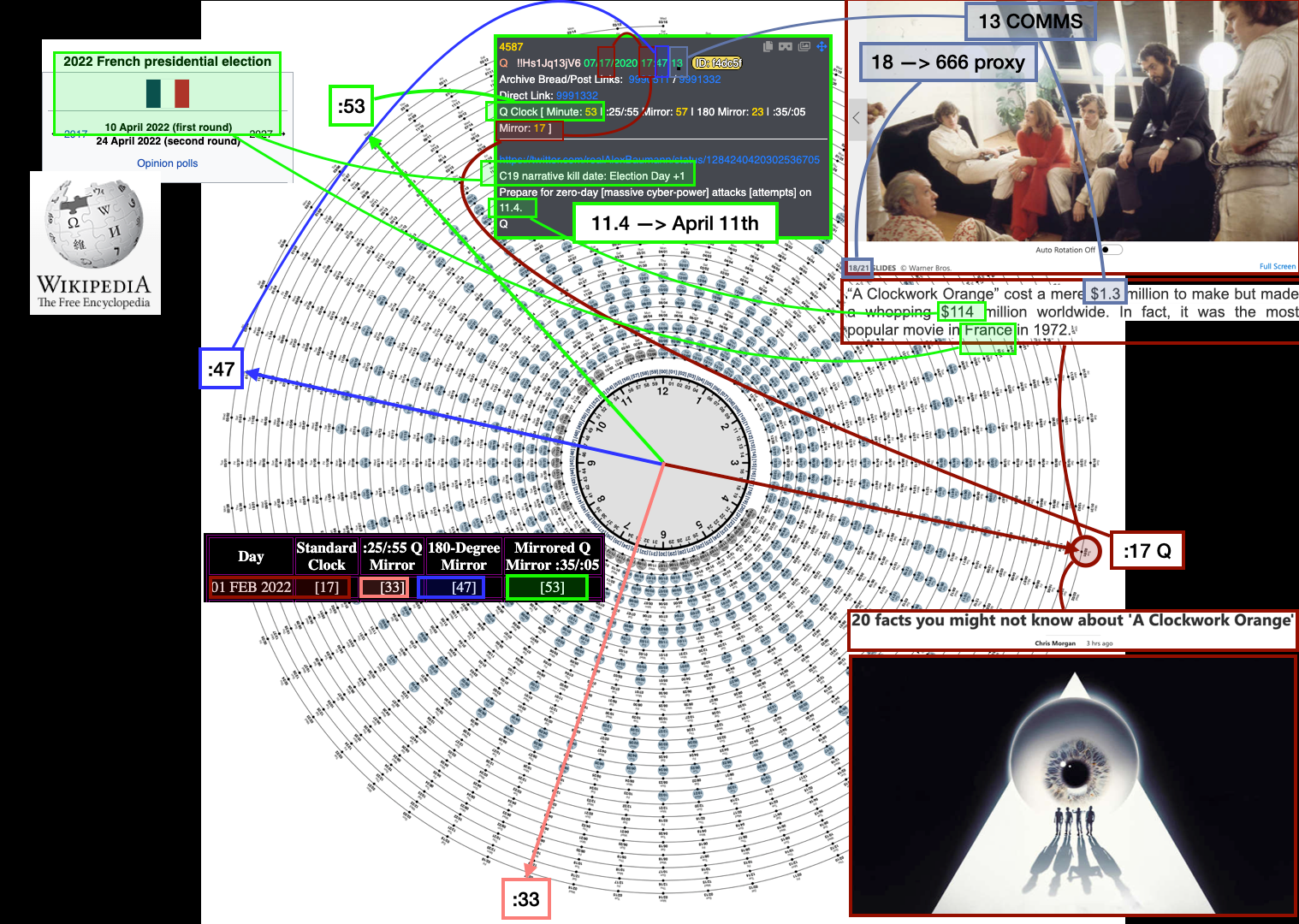Toggle the Auto Rotation switch
Image resolution: width=1299 pixels, height=924 pixels.
(x=1112, y=250)
